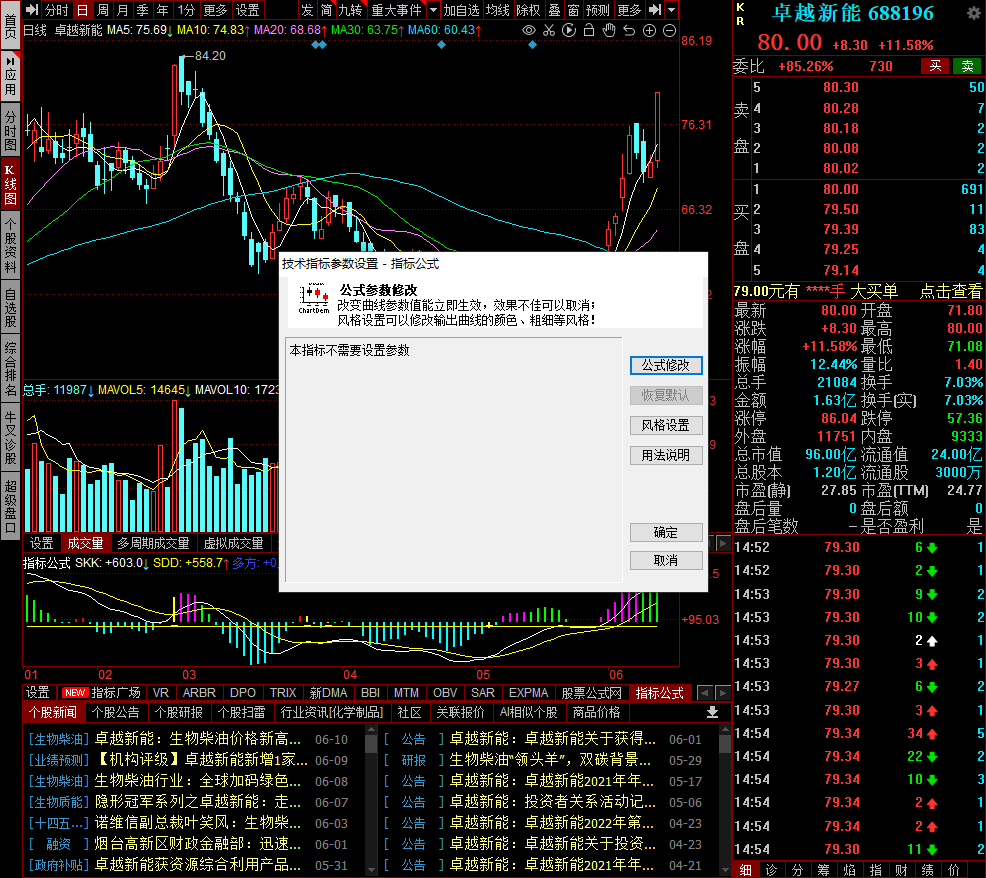The height and width of the screenshot is (878, 986).
Task: Click the green 卖 sell button
Action: [x=967, y=66]
